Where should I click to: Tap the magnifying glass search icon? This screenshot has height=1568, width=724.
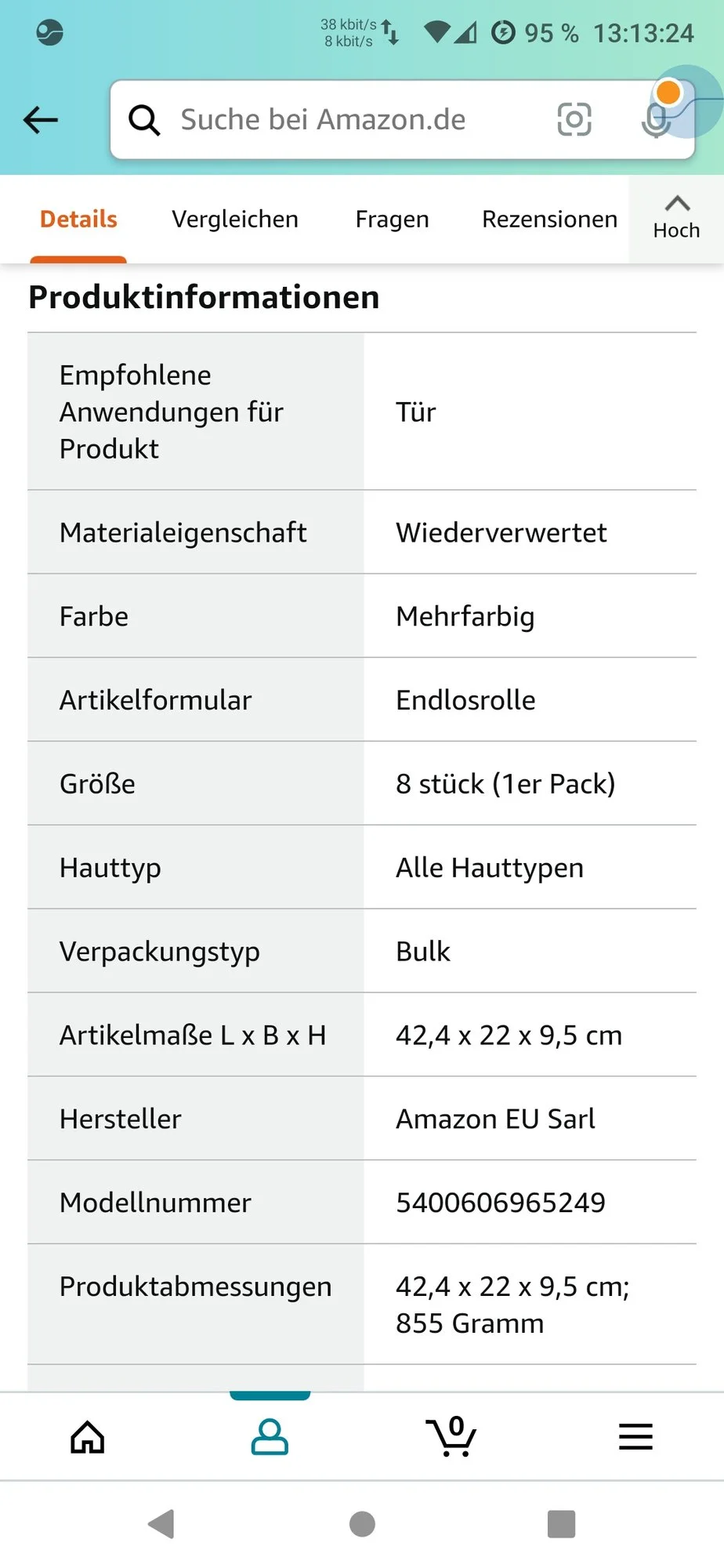point(144,120)
